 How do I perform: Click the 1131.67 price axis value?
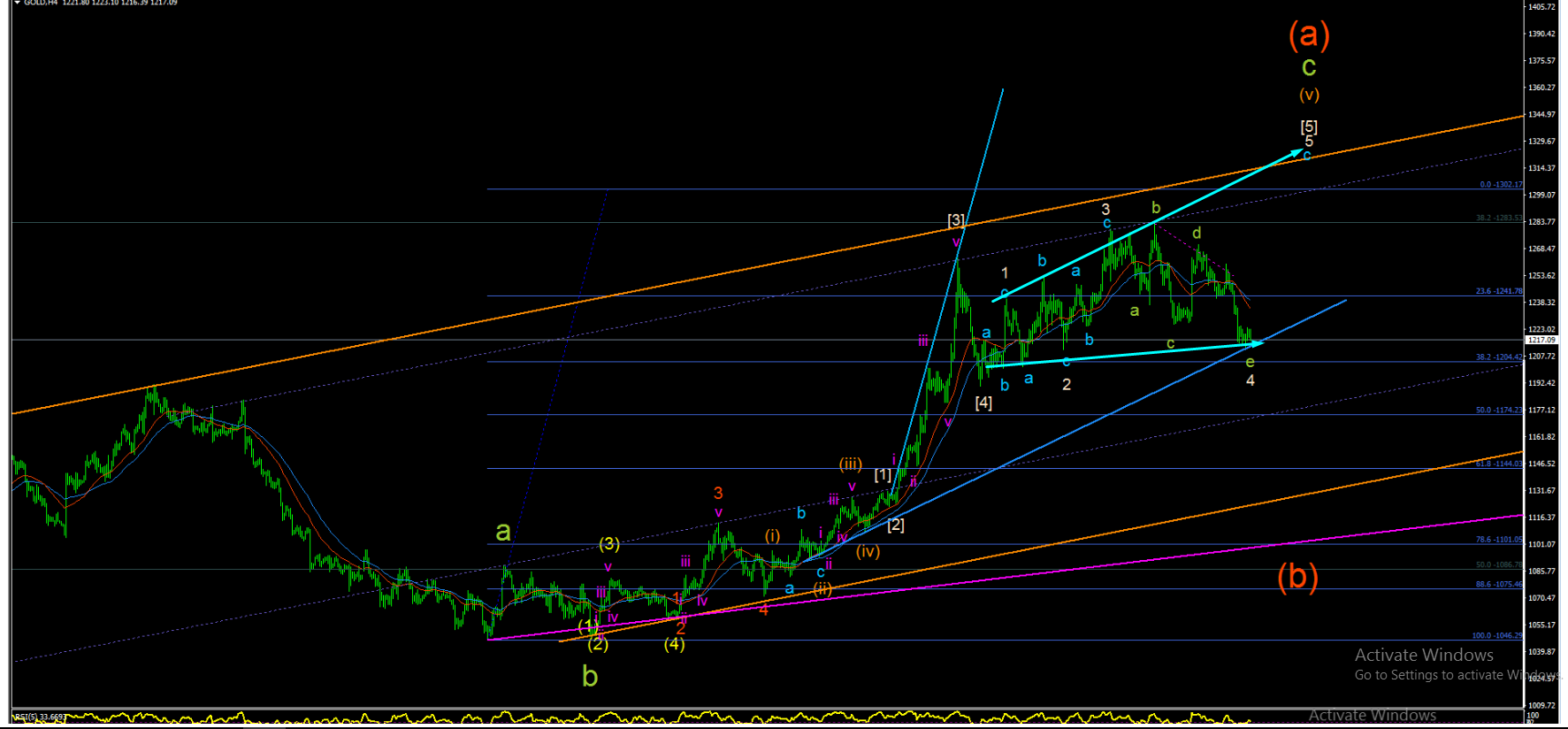click(x=1541, y=491)
